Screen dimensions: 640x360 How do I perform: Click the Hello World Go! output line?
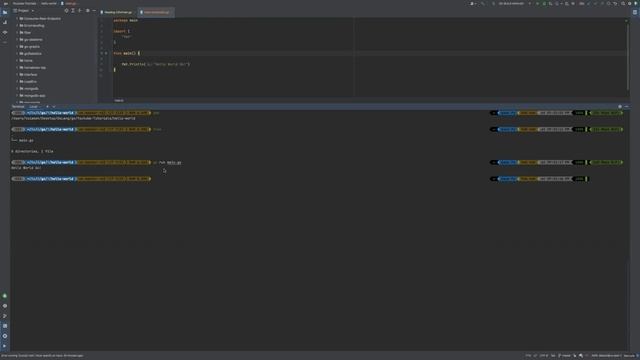click(26, 168)
